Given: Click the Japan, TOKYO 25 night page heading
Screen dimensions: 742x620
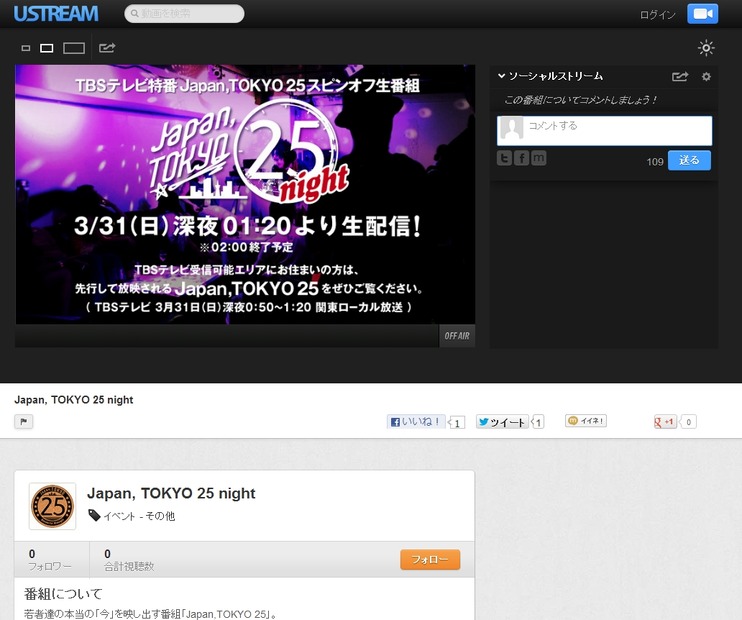Looking at the screenshot, I should [74, 400].
